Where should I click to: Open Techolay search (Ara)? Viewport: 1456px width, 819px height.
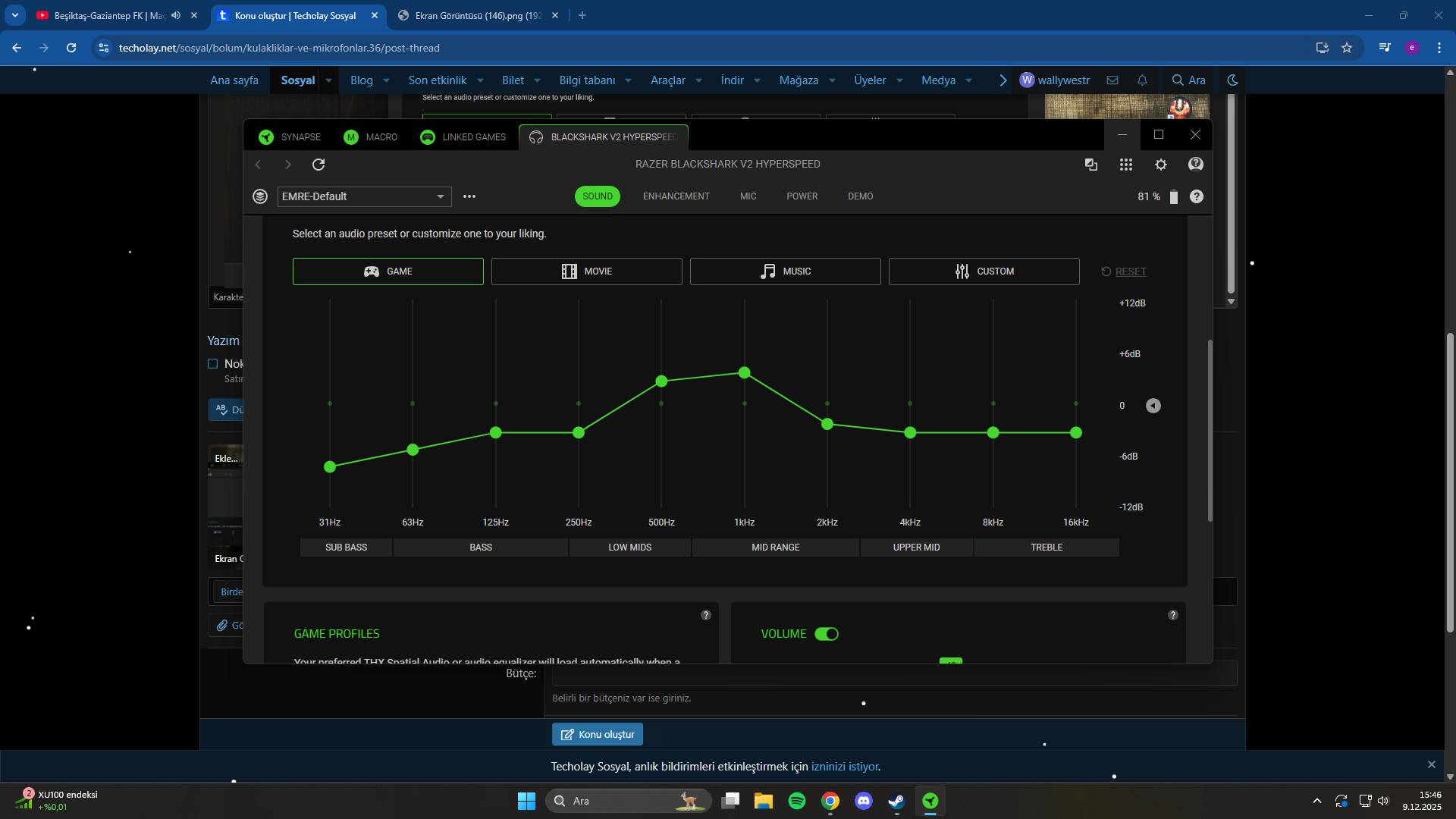1188,80
